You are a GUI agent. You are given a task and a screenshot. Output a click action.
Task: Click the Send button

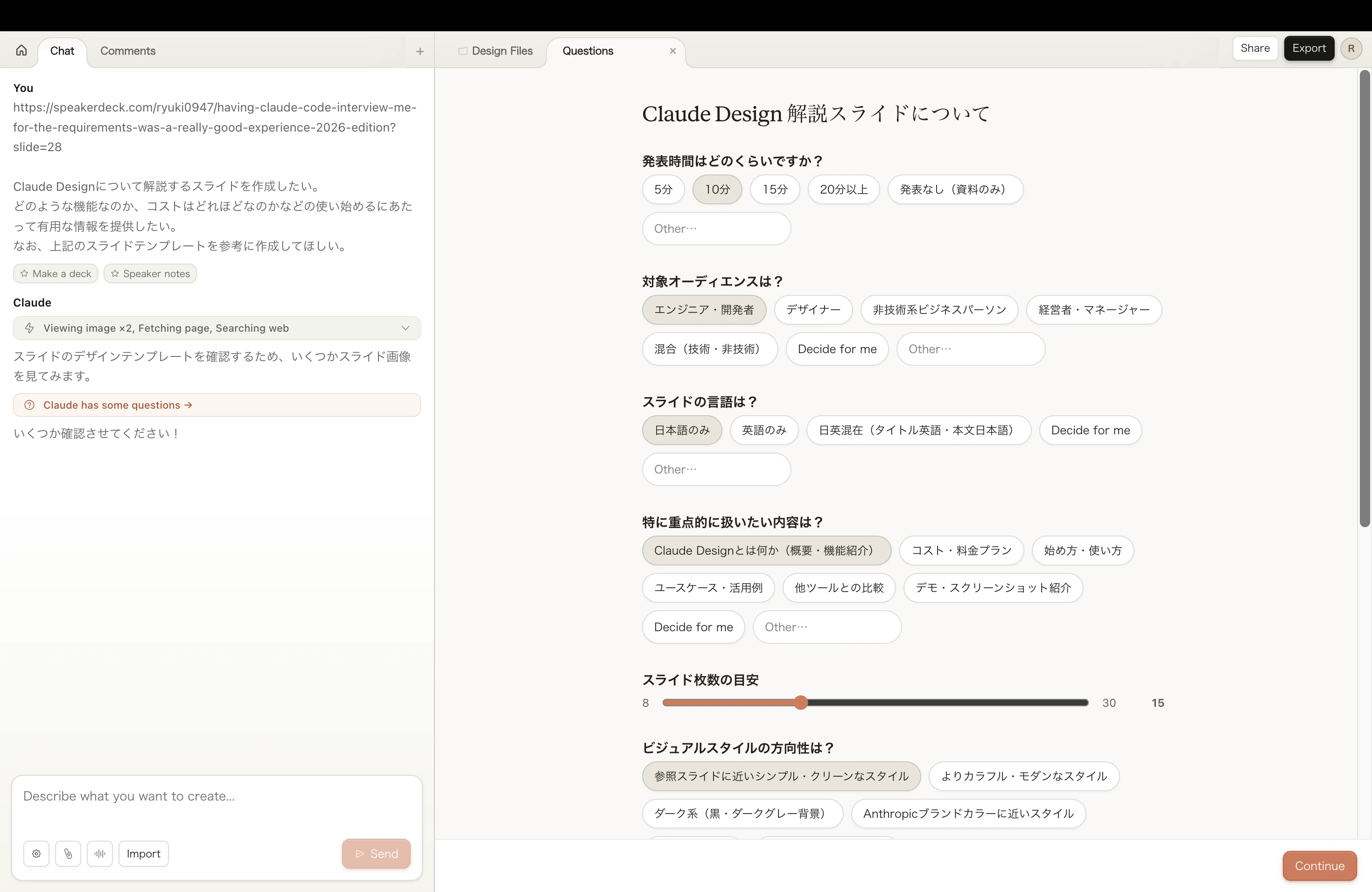tap(376, 853)
